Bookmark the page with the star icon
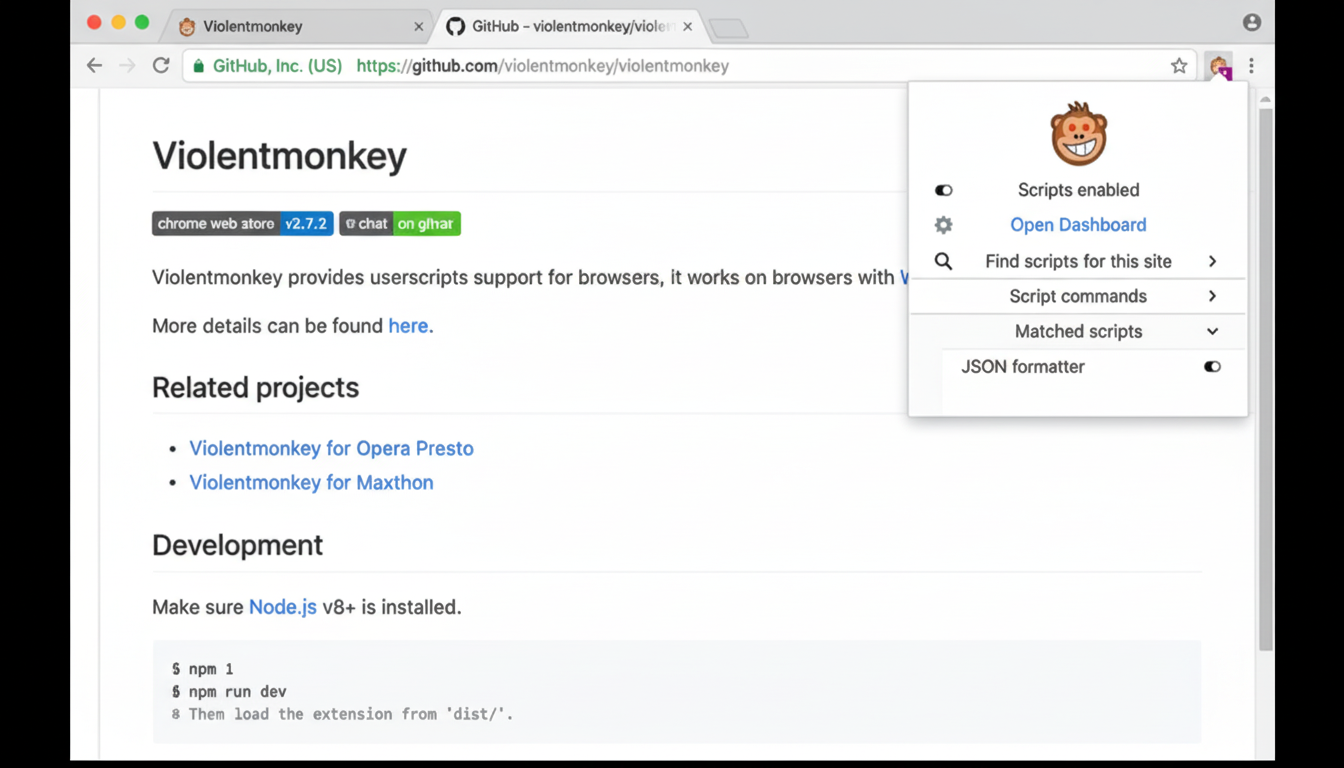 (x=1179, y=65)
